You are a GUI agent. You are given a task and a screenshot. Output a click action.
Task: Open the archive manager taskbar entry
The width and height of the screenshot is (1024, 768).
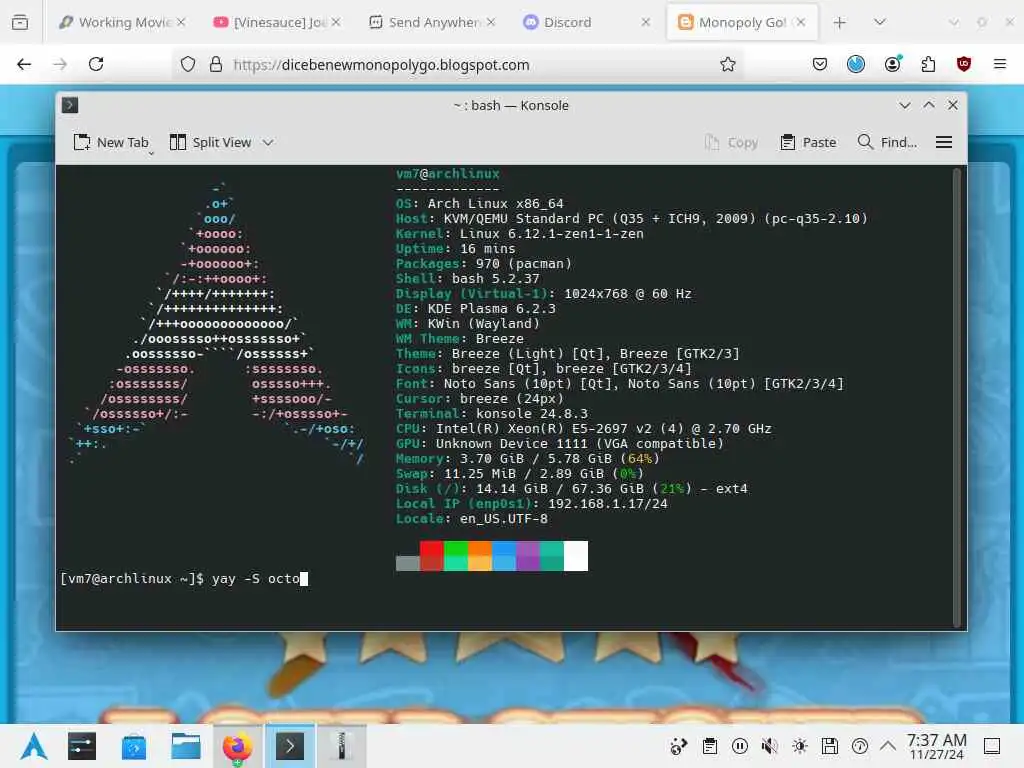coord(342,746)
